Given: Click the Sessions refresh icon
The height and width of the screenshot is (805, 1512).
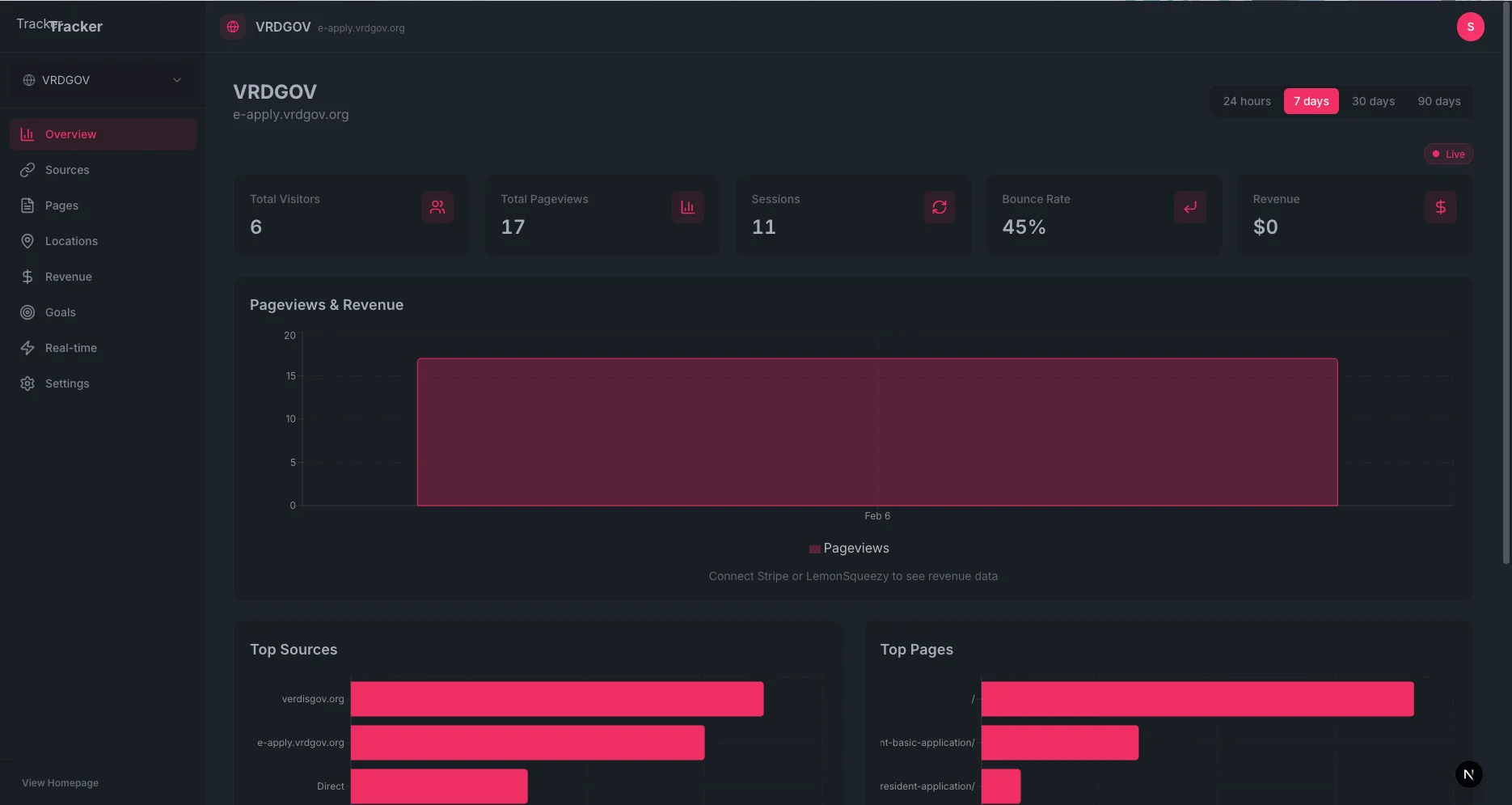Looking at the screenshot, I should pyautogui.click(x=939, y=207).
